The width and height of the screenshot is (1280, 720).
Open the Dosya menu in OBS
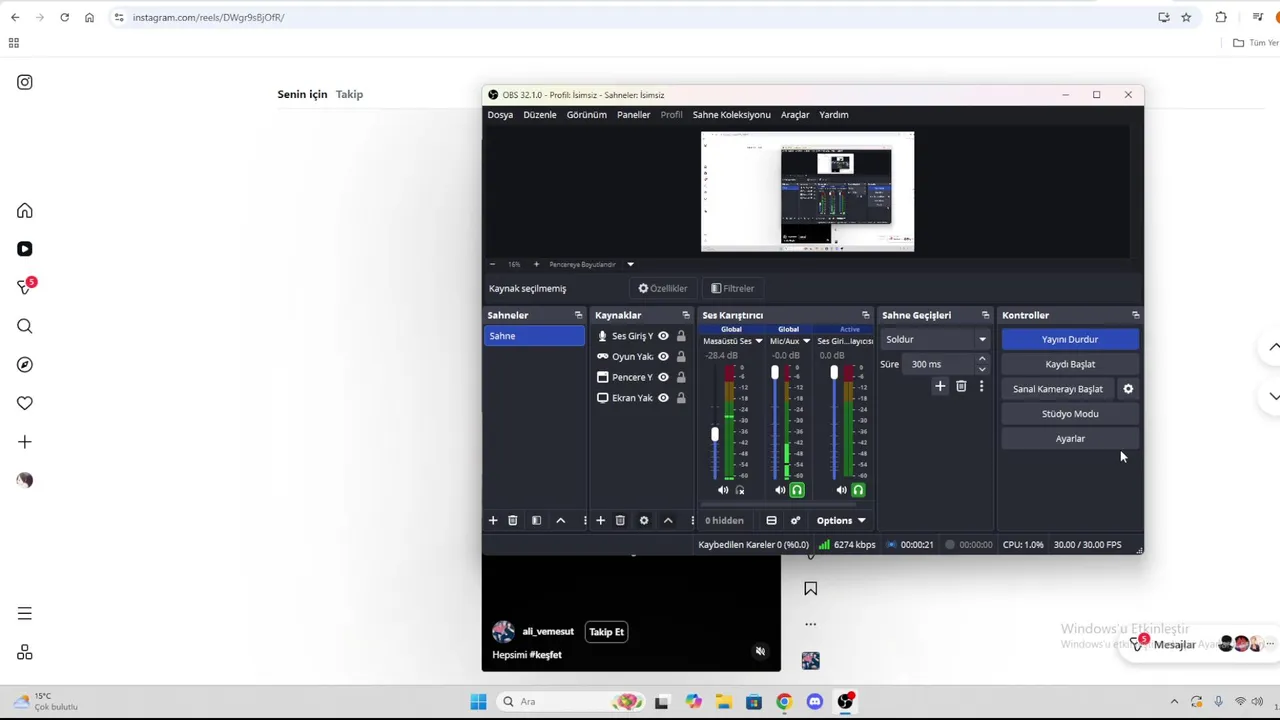[500, 115]
